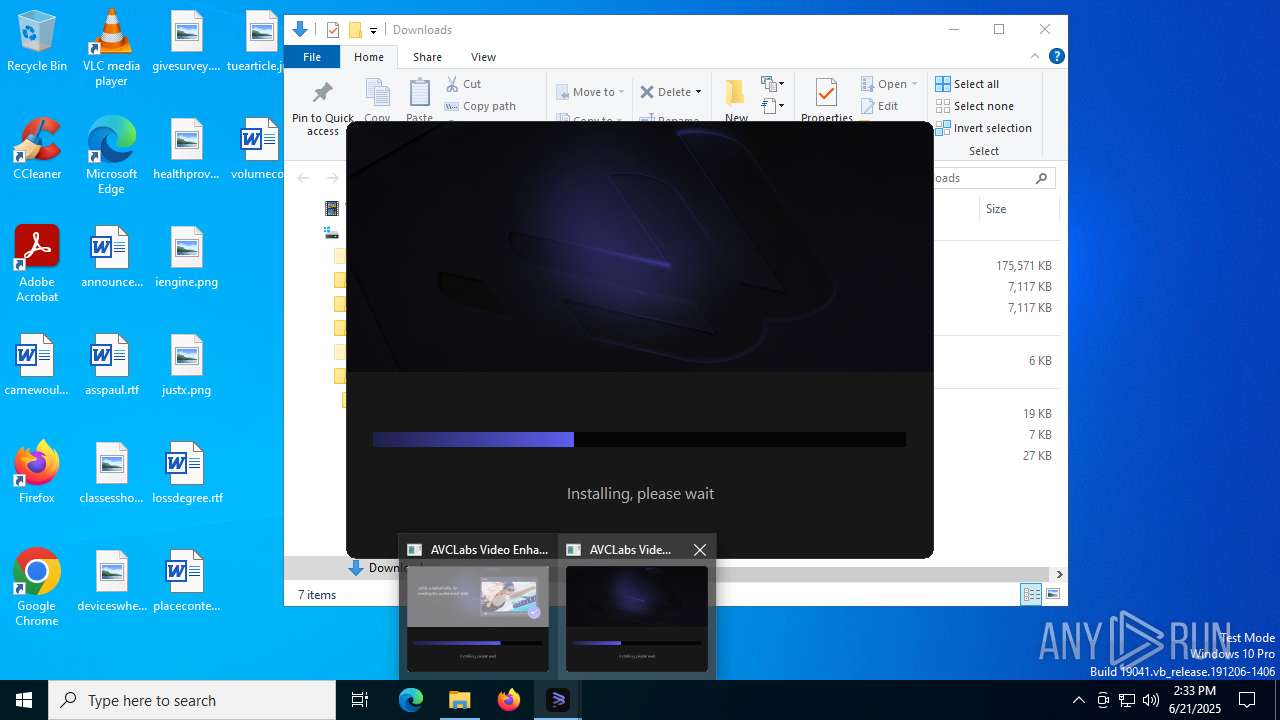Select camewoul... Word document on desktop
This screenshot has height=720, width=1280.
pos(37,366)
